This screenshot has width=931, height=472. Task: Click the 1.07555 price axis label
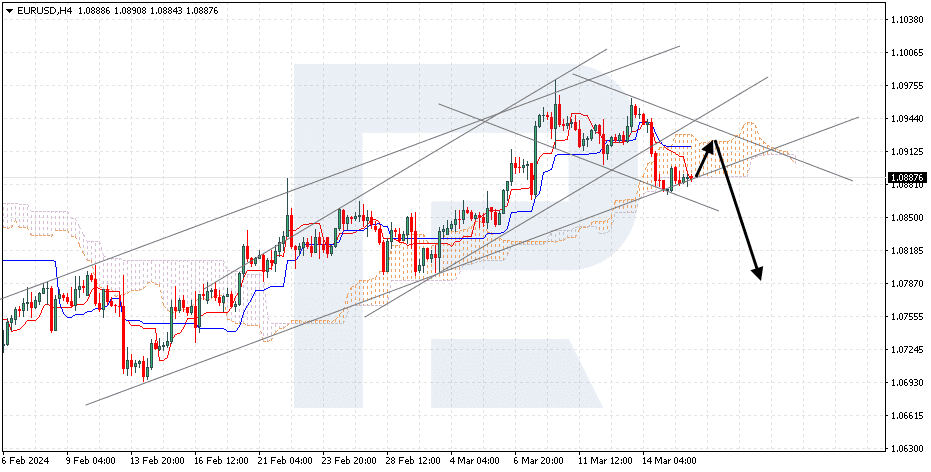pos(906,316)
